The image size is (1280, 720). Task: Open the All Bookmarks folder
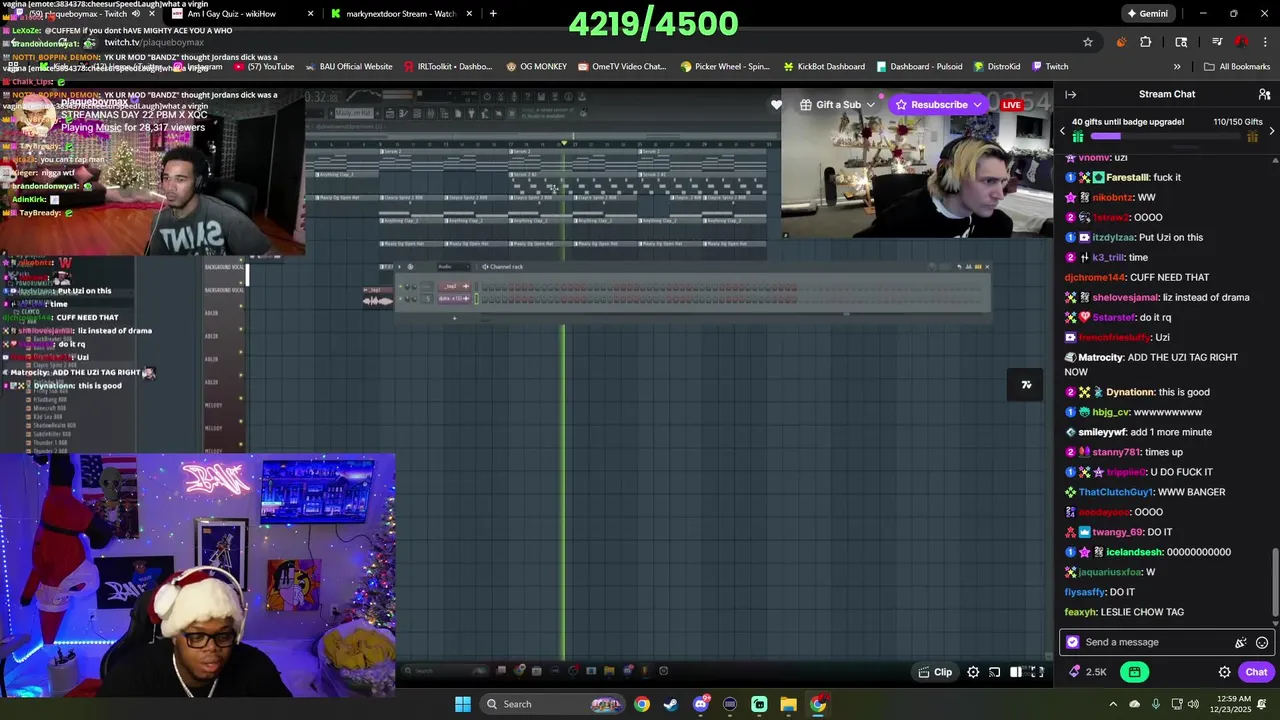tap(1237, 67)
